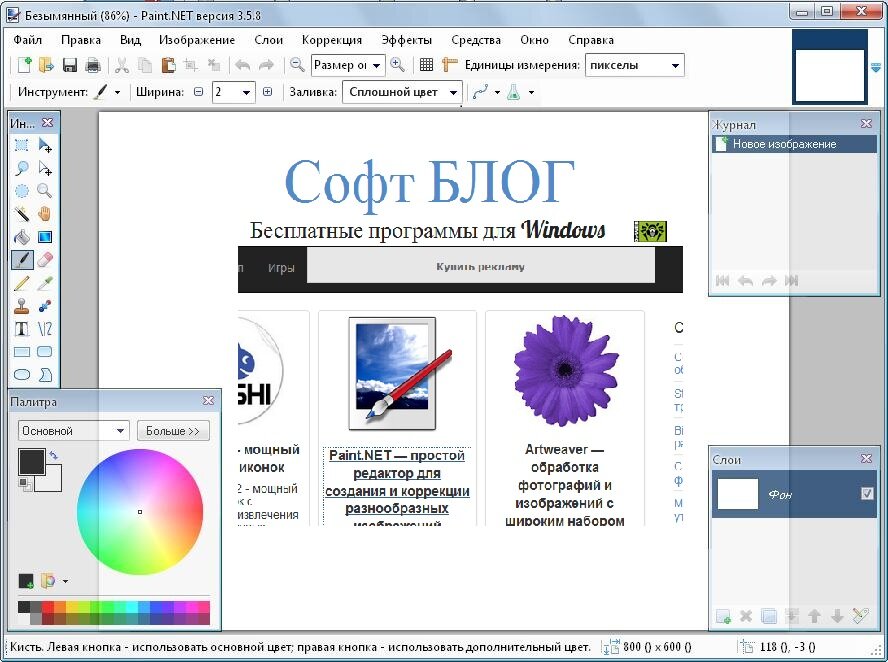Image resolution: width=888 pixels, height=662 pixels.
Task: Click the Paste clipboard icon
Action: 168,65
